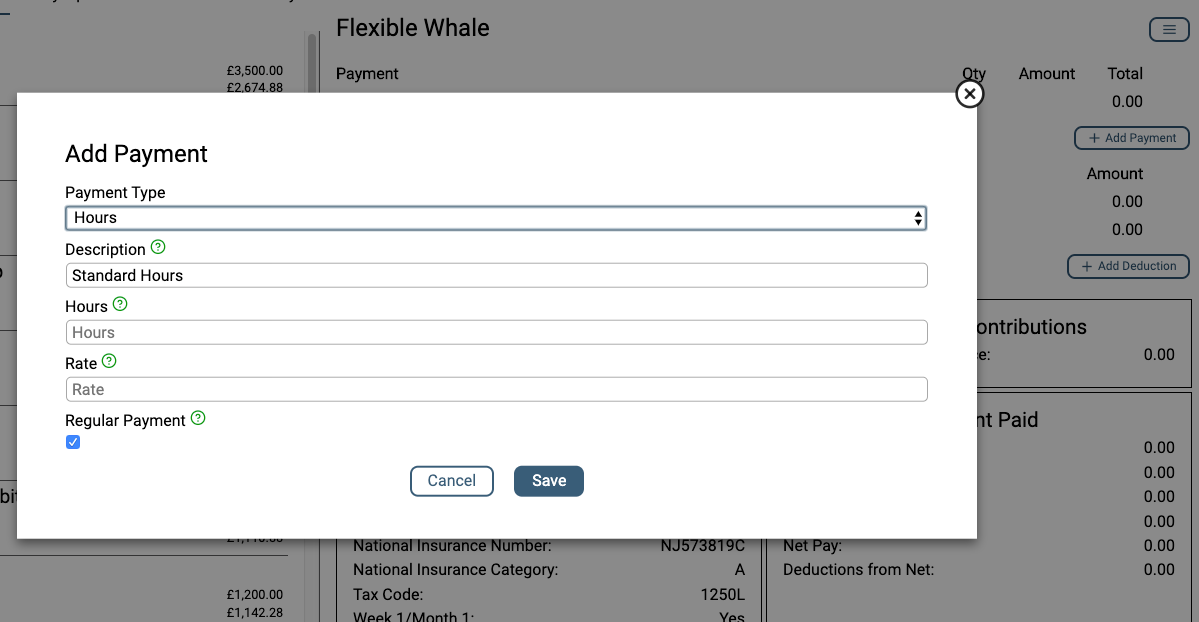
Task: Uncheck the Regular Payment checkbox
Action: (x=73, y=441)
